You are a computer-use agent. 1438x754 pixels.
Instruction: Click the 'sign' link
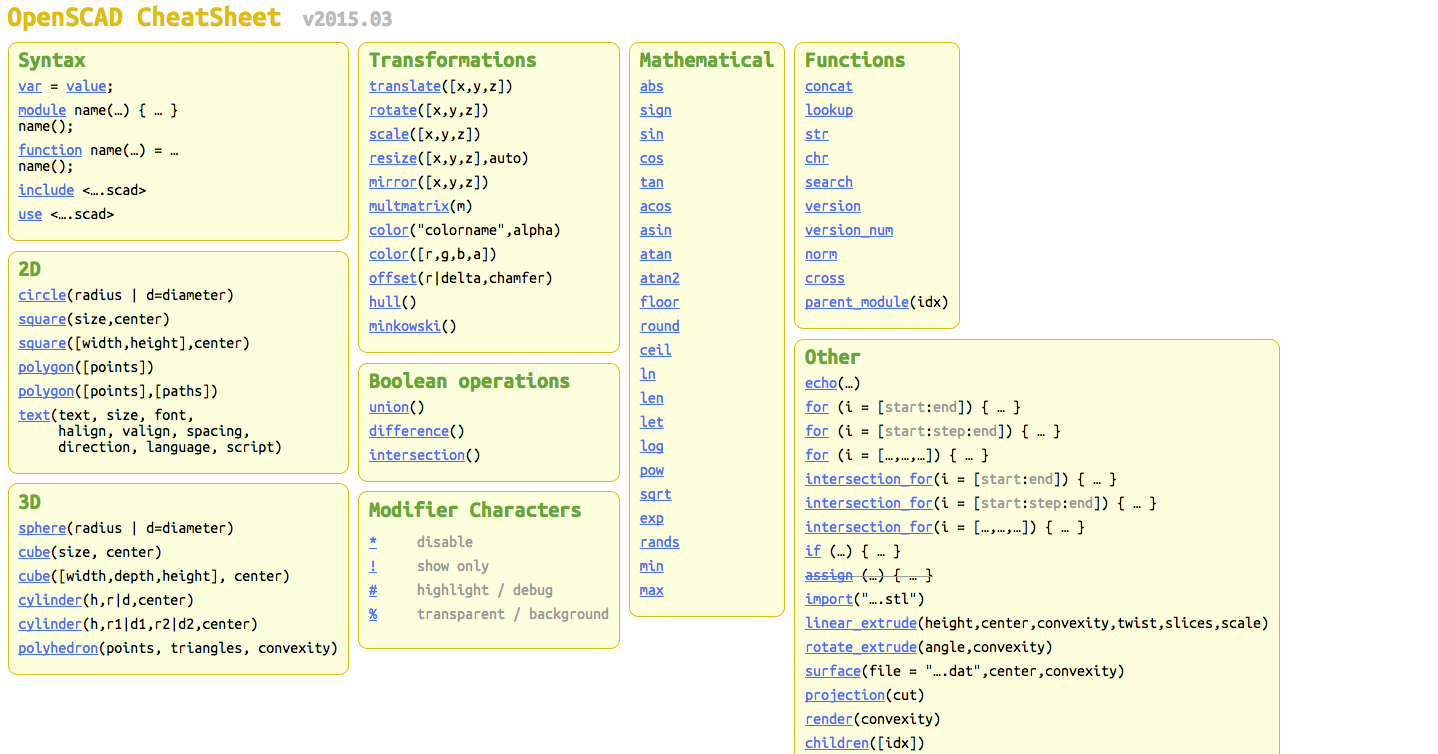click(x=656, y=110)
